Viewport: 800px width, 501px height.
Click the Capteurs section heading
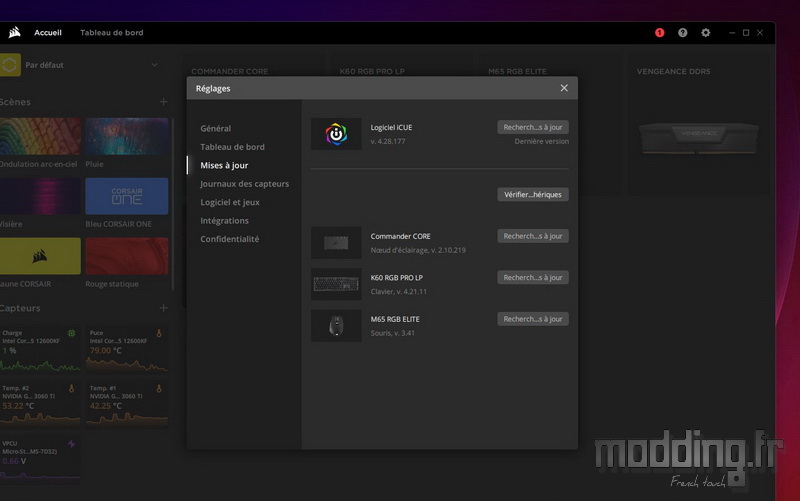[20, 308]
